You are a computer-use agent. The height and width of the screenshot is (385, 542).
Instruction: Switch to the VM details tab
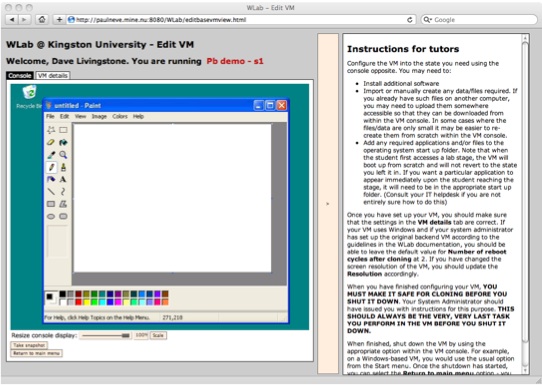point(53,75)
